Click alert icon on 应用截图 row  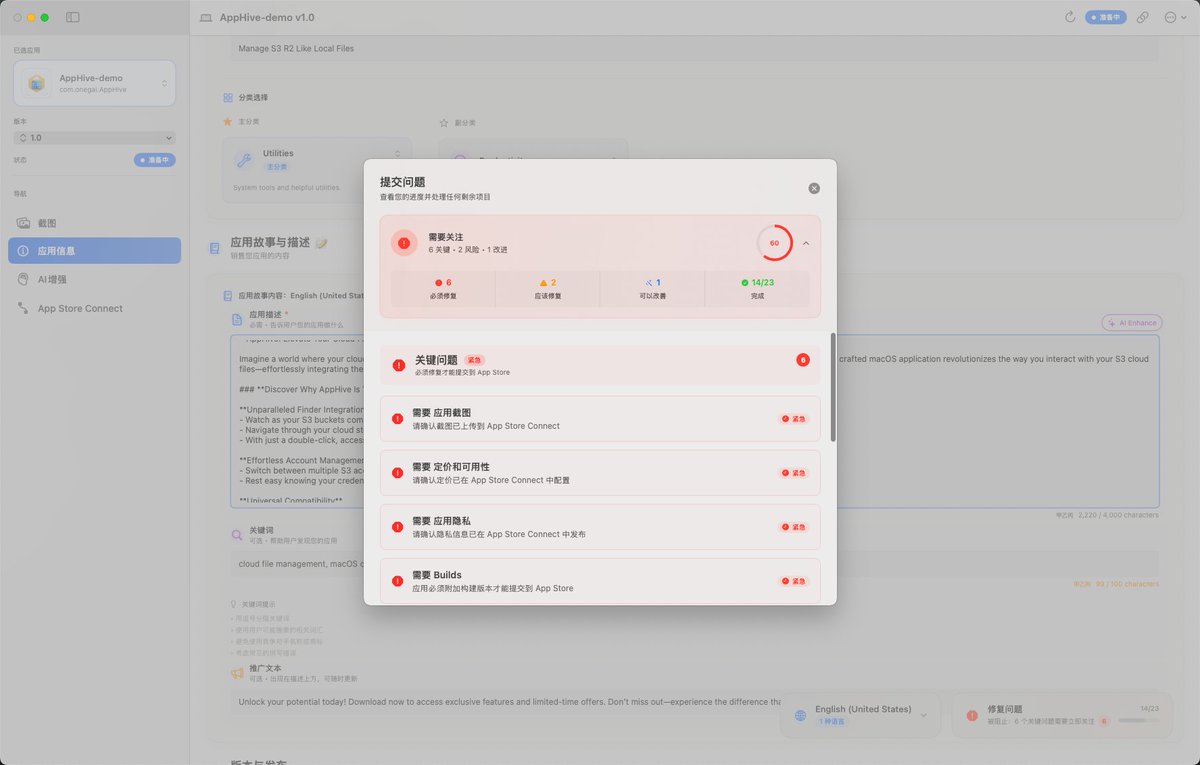click(398, 419)
